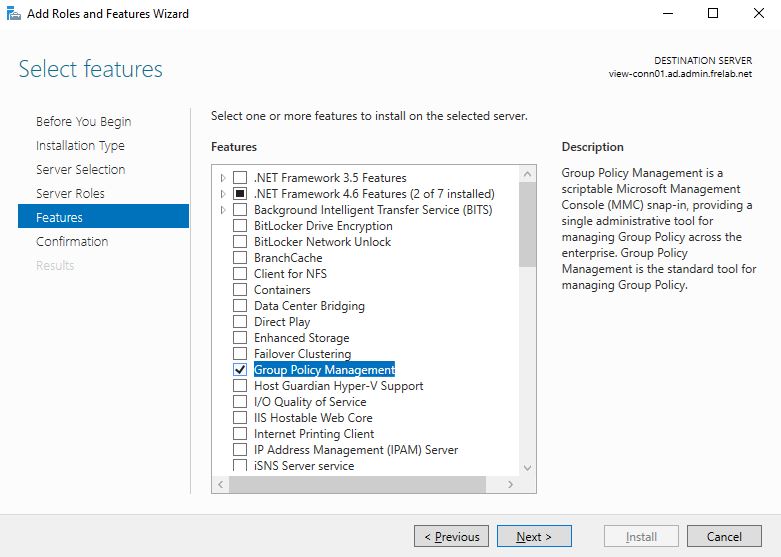Open the Confirmation step in sidebar

point(72,241)
